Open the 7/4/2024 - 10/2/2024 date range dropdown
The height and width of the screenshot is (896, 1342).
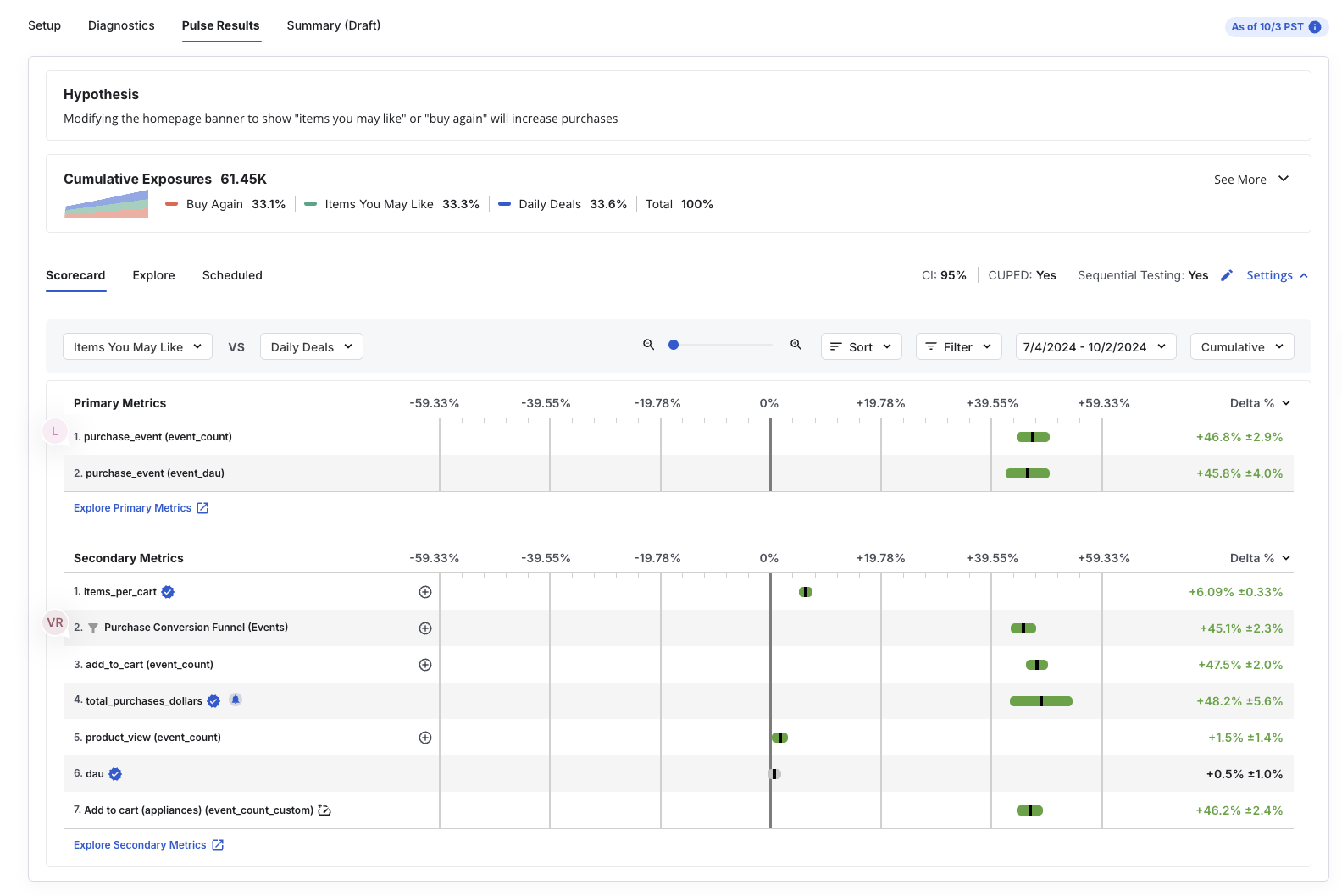click(x=1095, y=346)
